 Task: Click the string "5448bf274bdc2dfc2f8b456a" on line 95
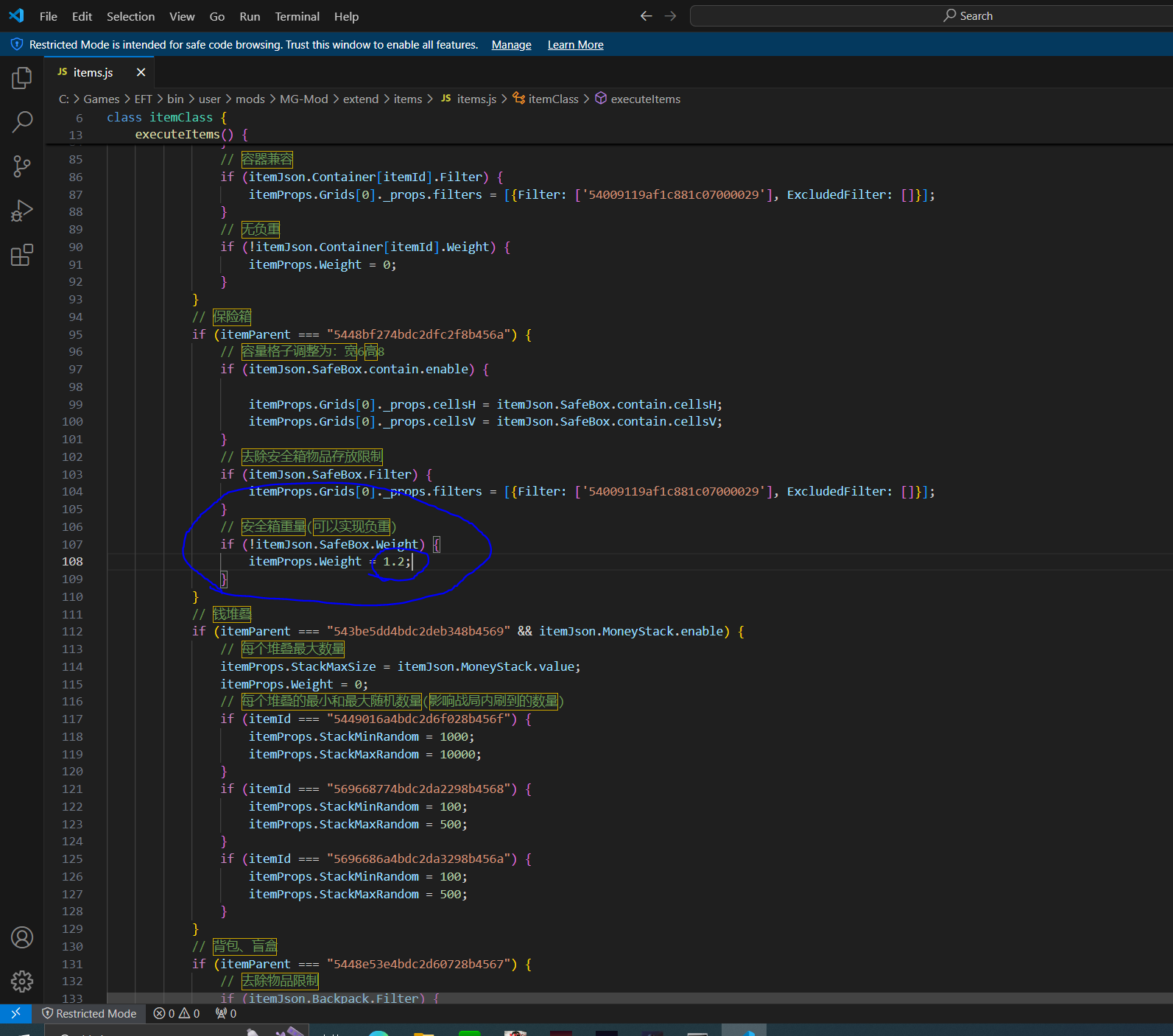419,335
